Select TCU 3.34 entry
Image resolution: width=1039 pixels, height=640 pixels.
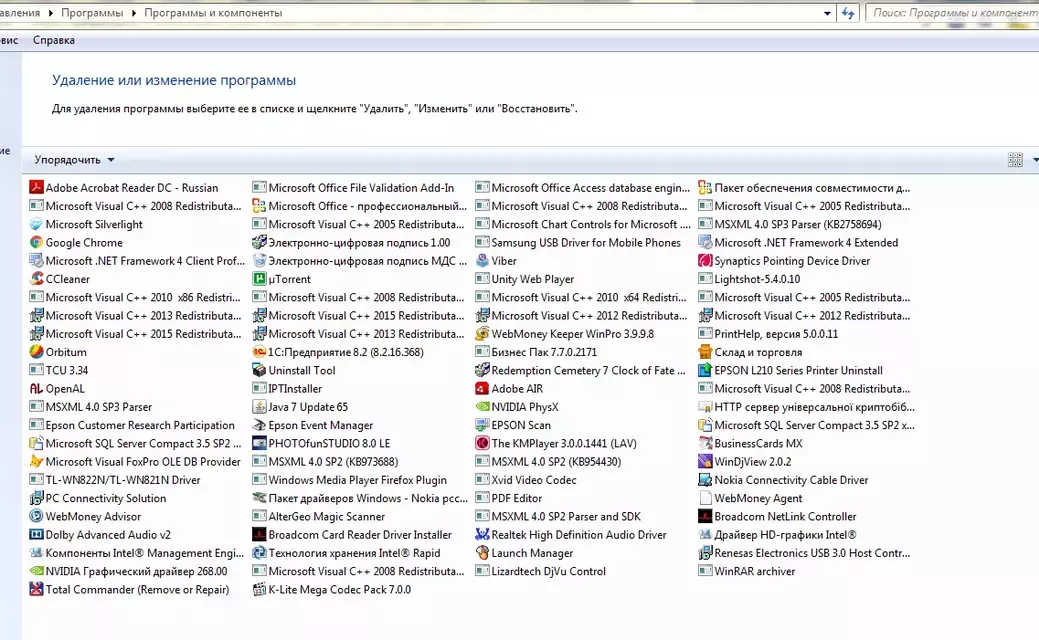coord(59,370)
